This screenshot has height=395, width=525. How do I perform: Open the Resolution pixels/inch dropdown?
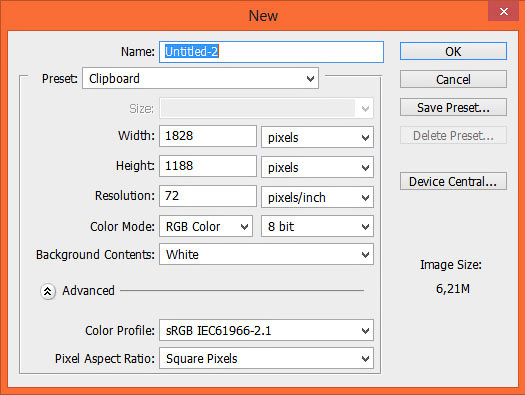pos(317,197)
